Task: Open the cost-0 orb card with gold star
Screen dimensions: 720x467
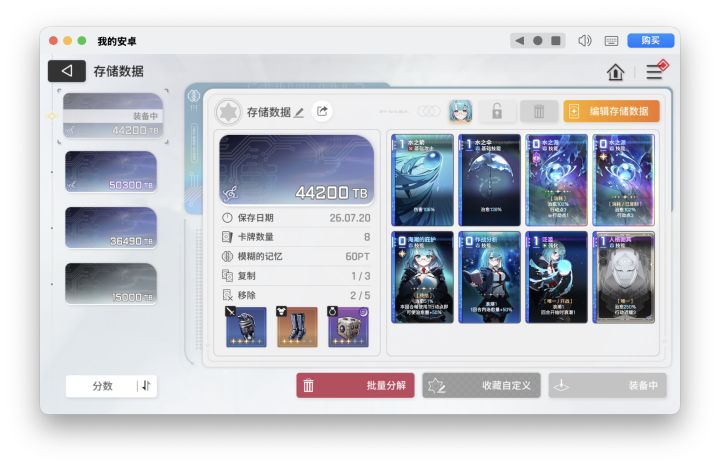Action: coord(624,180)
